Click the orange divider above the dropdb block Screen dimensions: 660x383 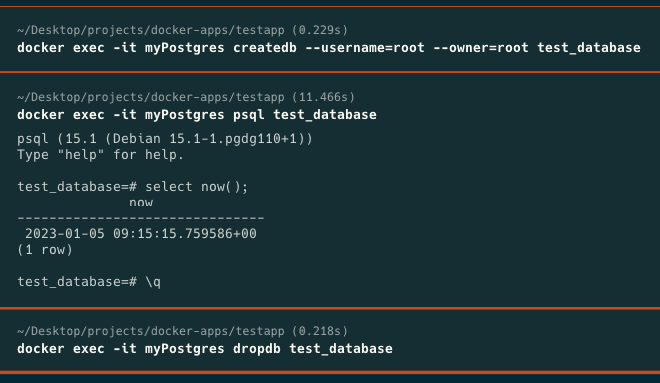tap(330, 309)
